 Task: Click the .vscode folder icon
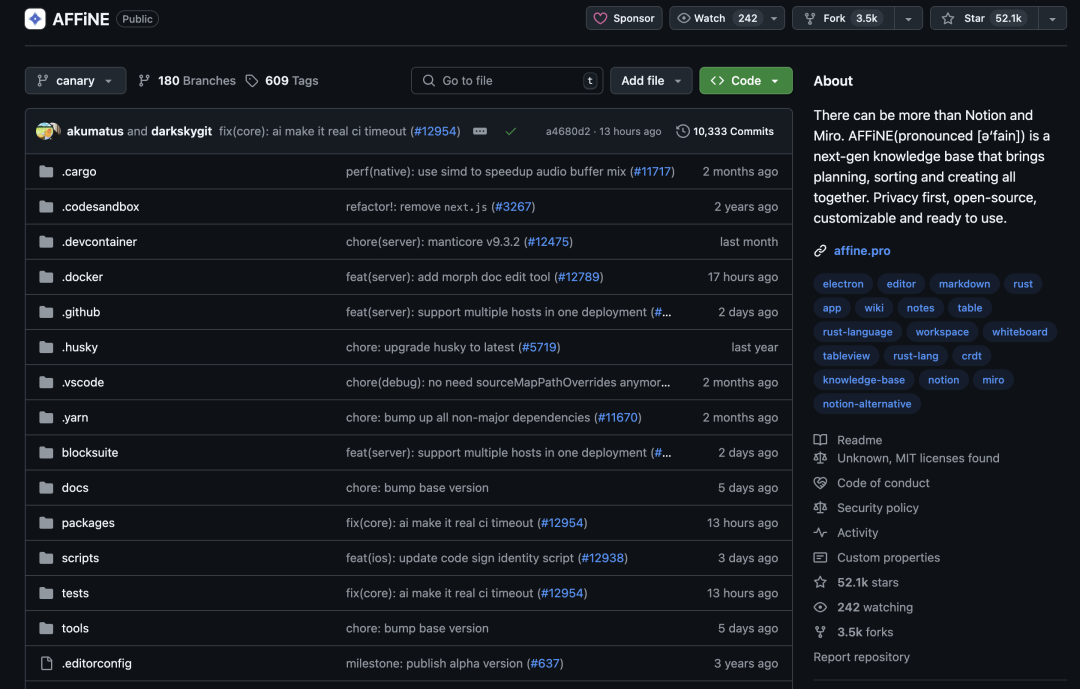[x=46, y=382]
